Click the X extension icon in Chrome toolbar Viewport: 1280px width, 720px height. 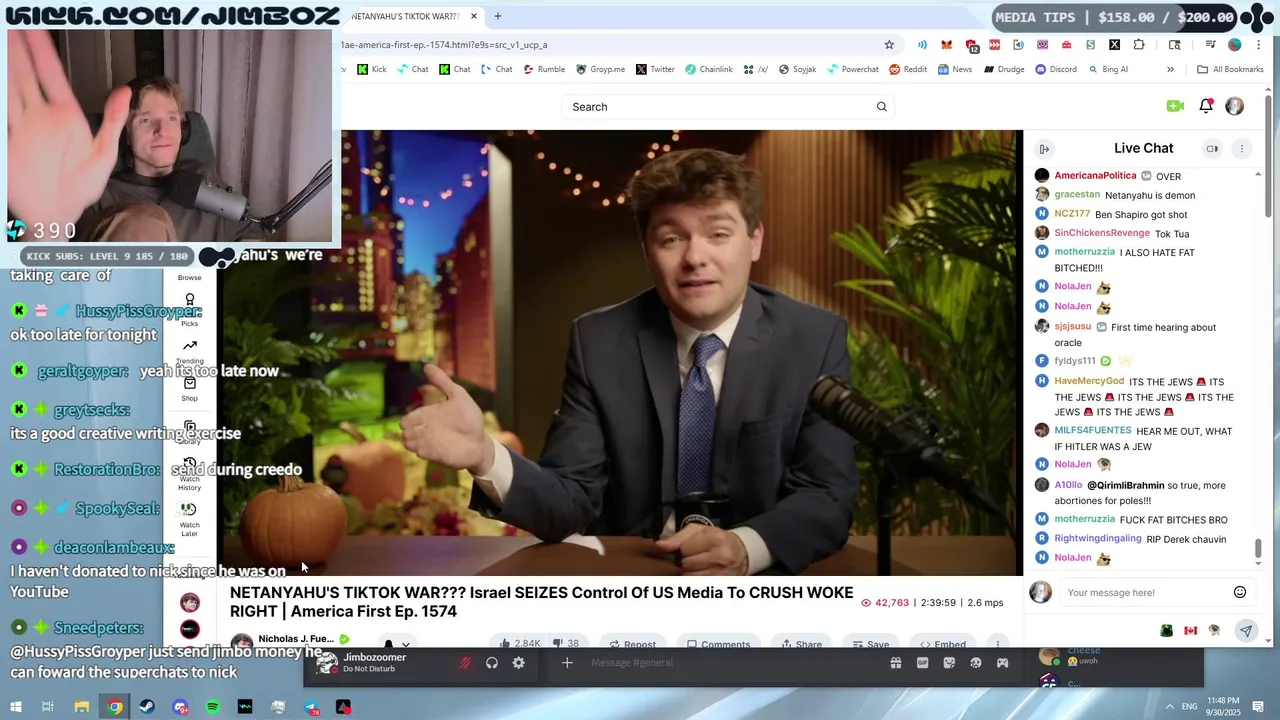pos(1114,45)
